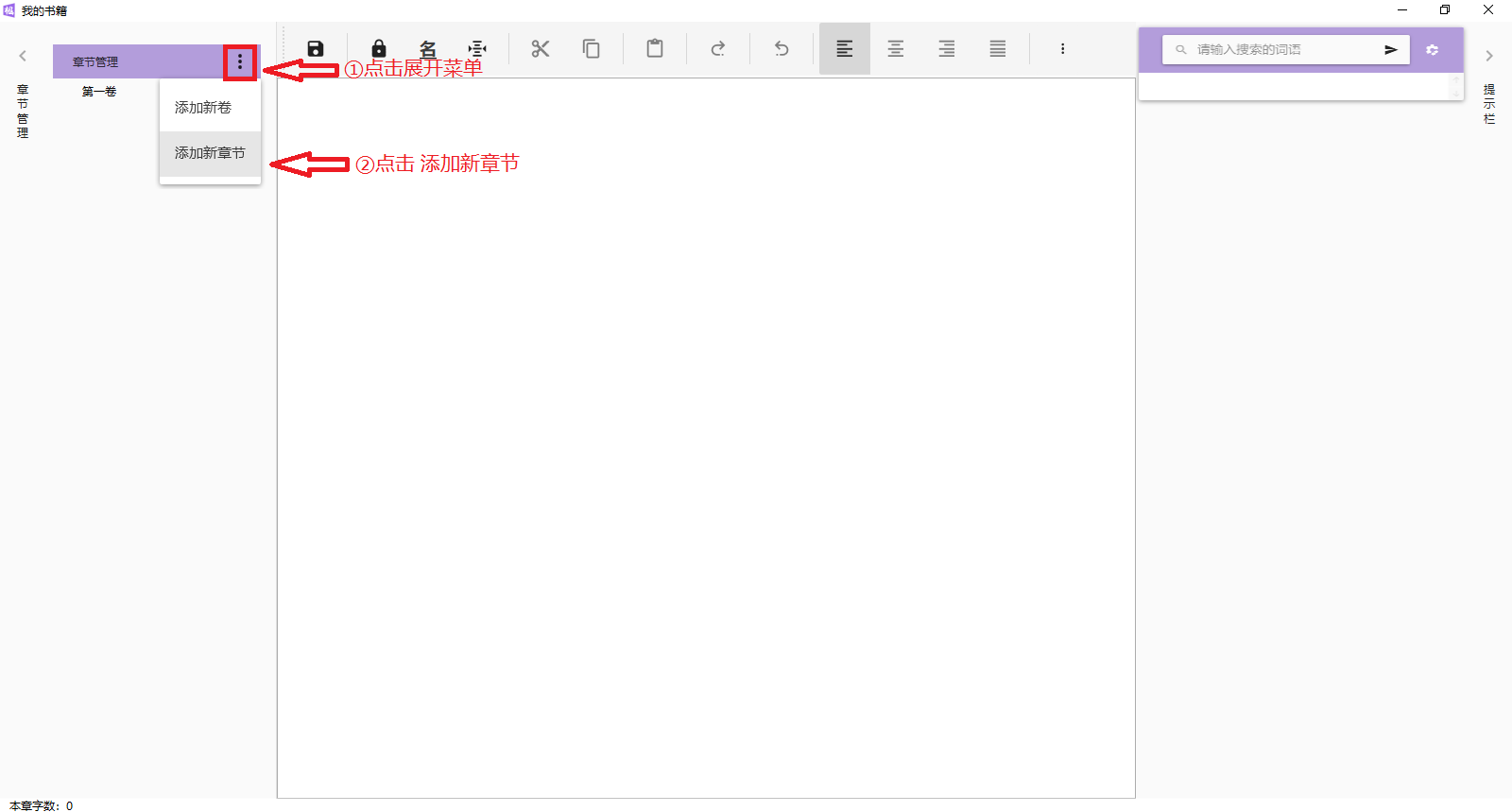Minimize the 我的书籍 window
The height and width of the screenshot is (812, 1512).
1402,10
